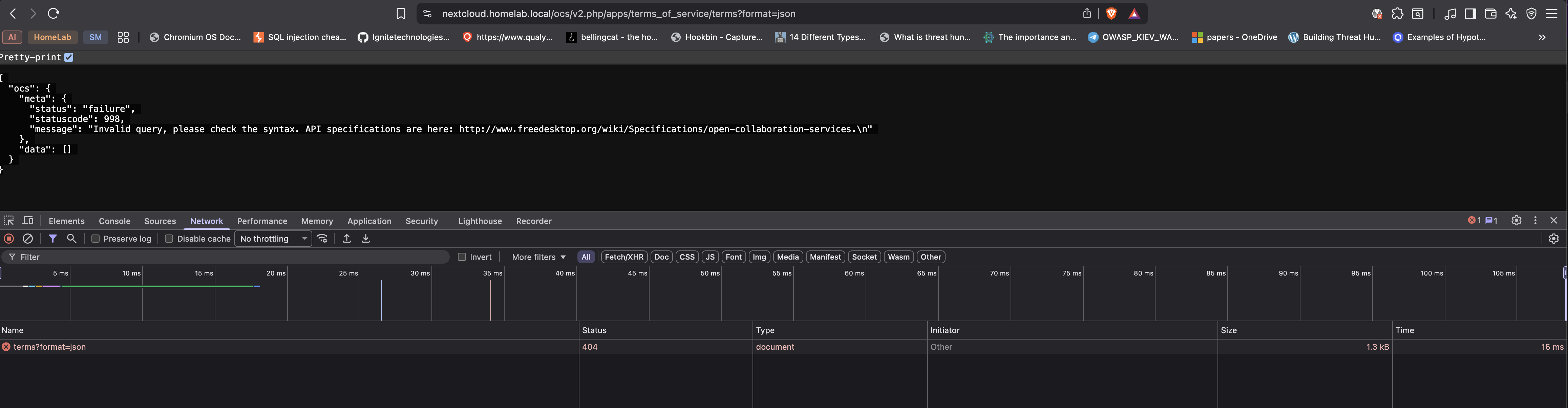1568x408 pixels.
Task: Click the network search magnifier icon
Action: tap(71, 239)
